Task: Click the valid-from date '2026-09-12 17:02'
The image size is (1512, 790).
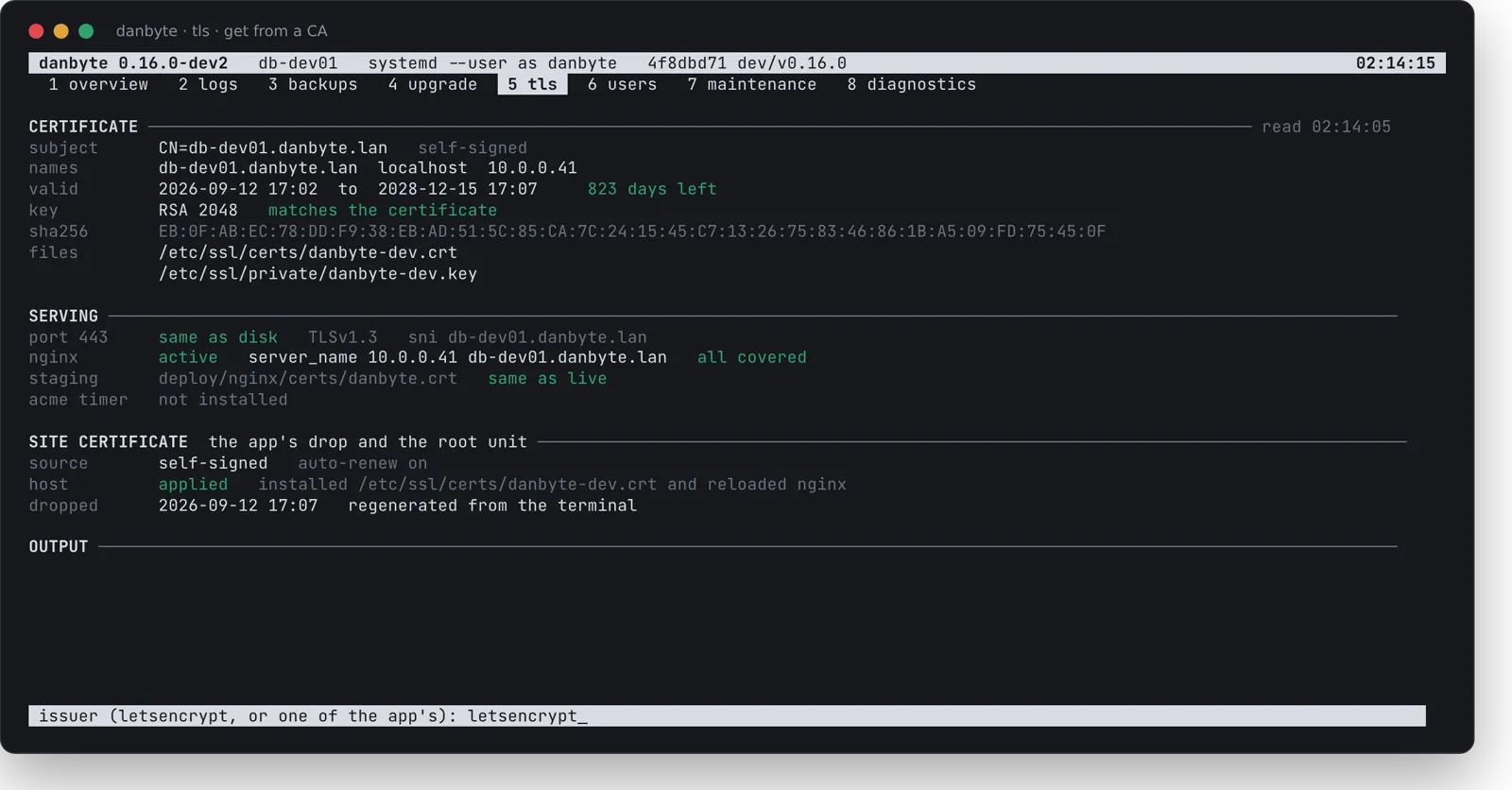Action: click(238, 189)
